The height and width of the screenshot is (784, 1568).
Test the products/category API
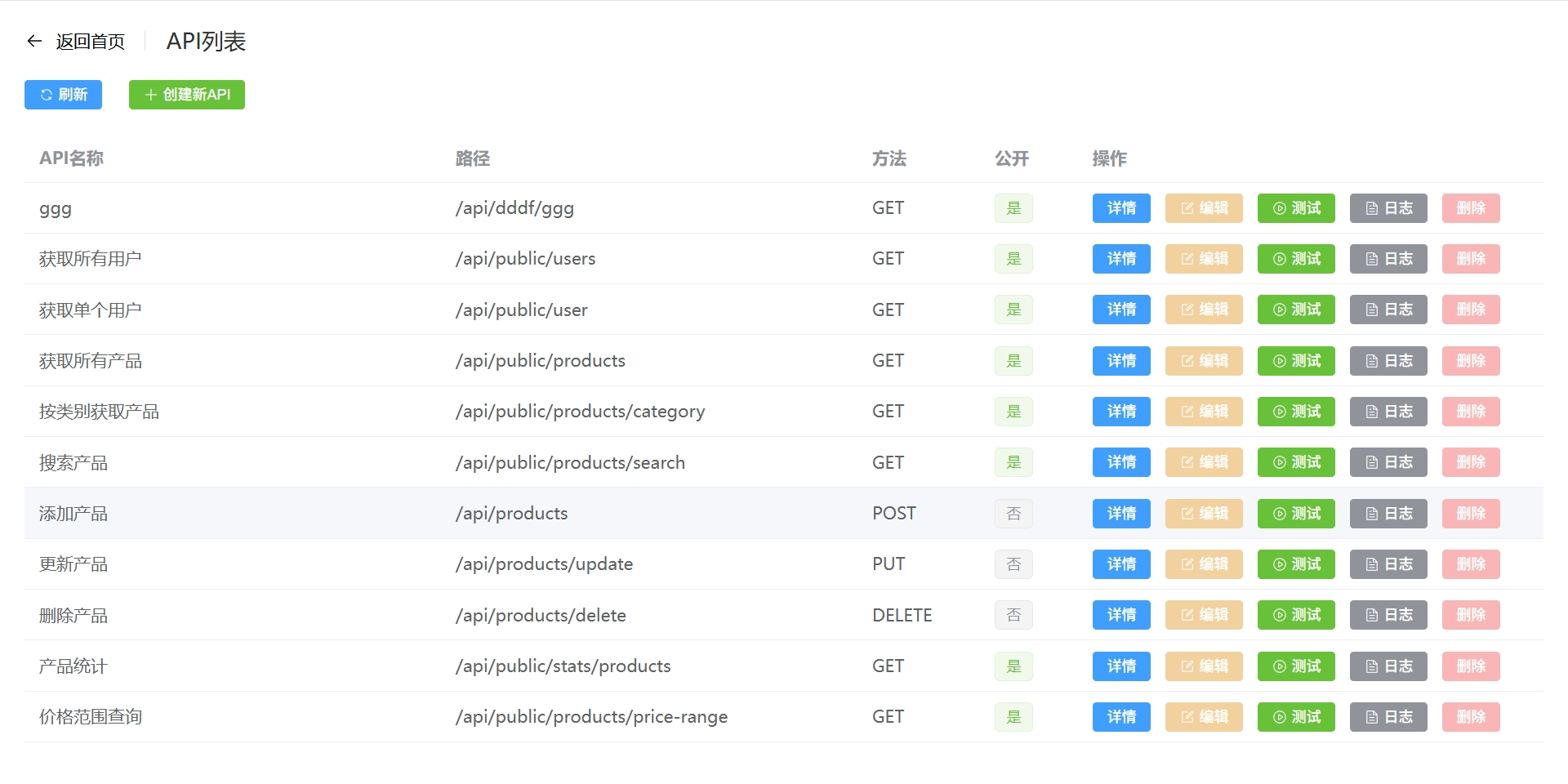point(1296,412)
